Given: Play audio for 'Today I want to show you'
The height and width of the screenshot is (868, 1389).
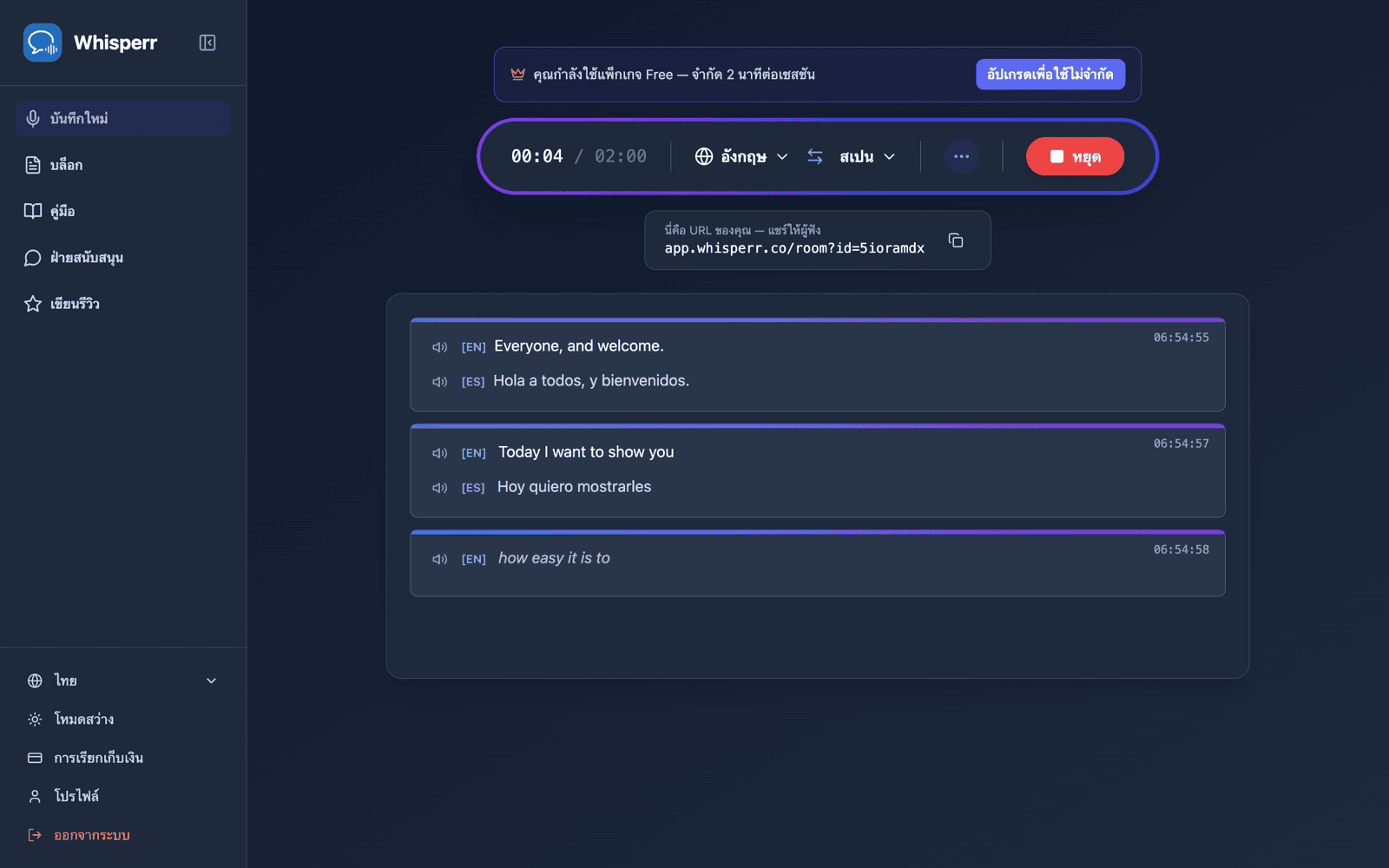Looking at the screenshot, I should pyautogui.click(x=440, y=453).
